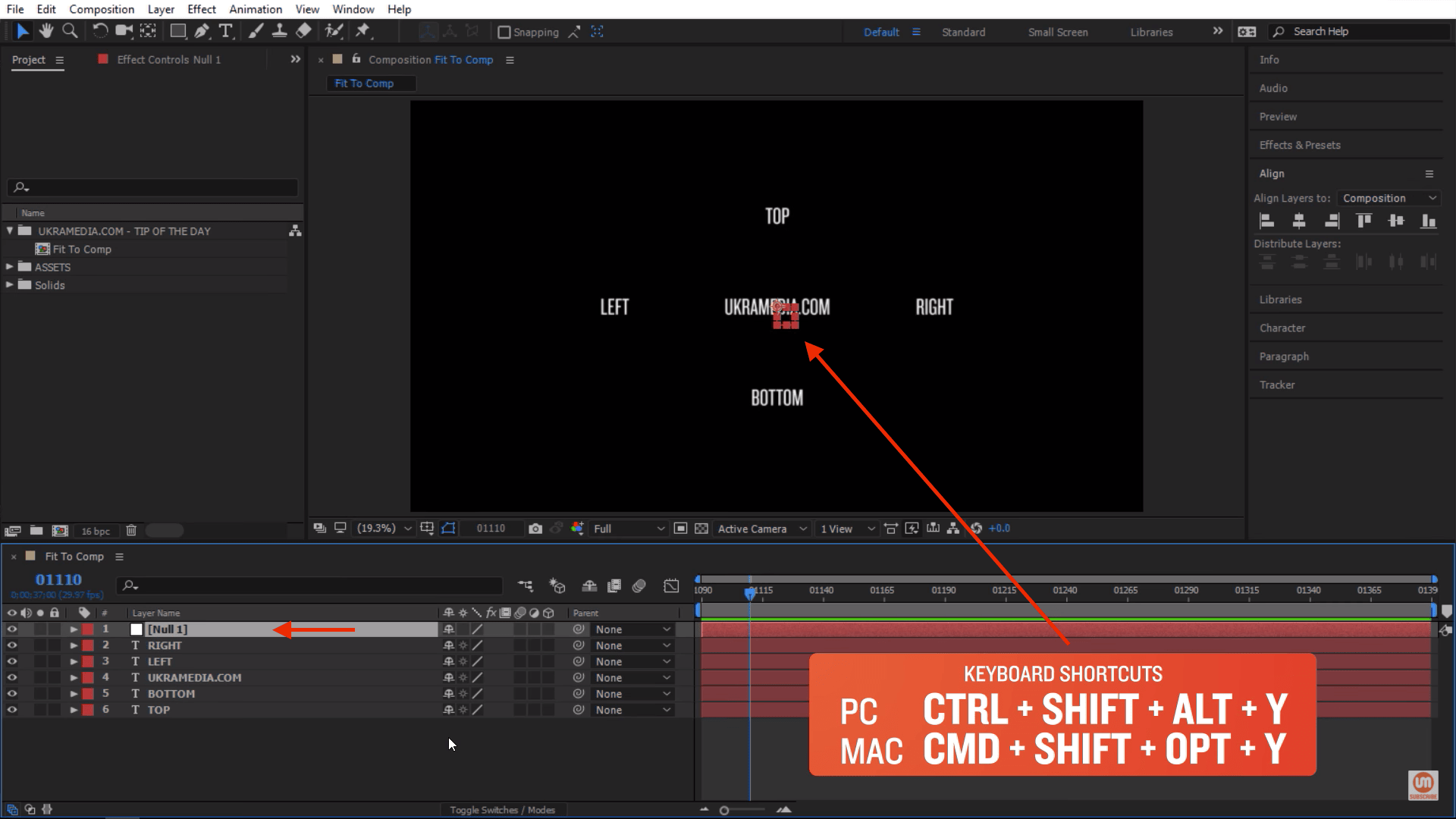The width and height of the screenshot is (1456, 819).
Task: Open the Parent dropdown for the LEFT layer
Action: 632,661
